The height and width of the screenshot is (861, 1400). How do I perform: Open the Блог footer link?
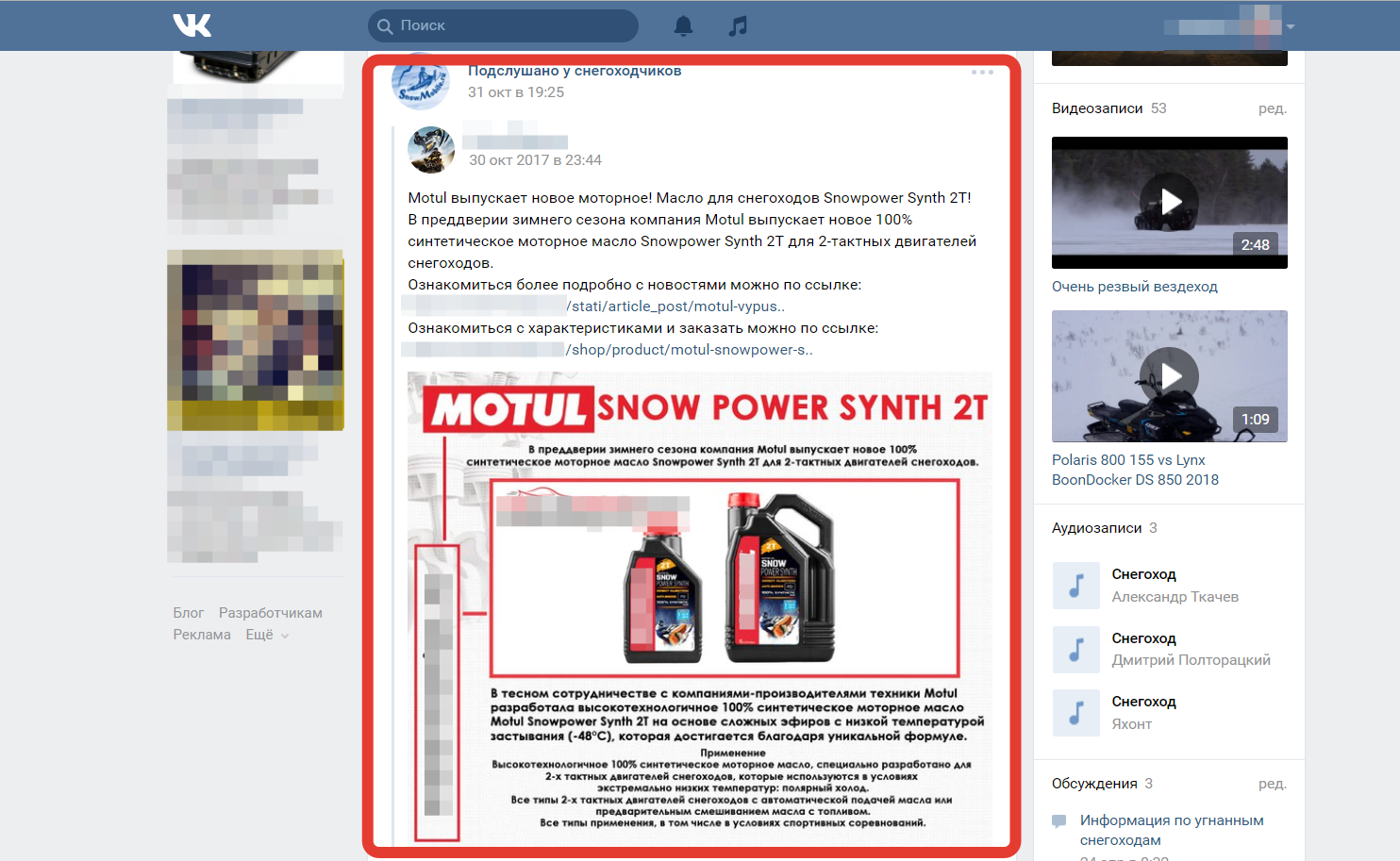click(189, 613)
